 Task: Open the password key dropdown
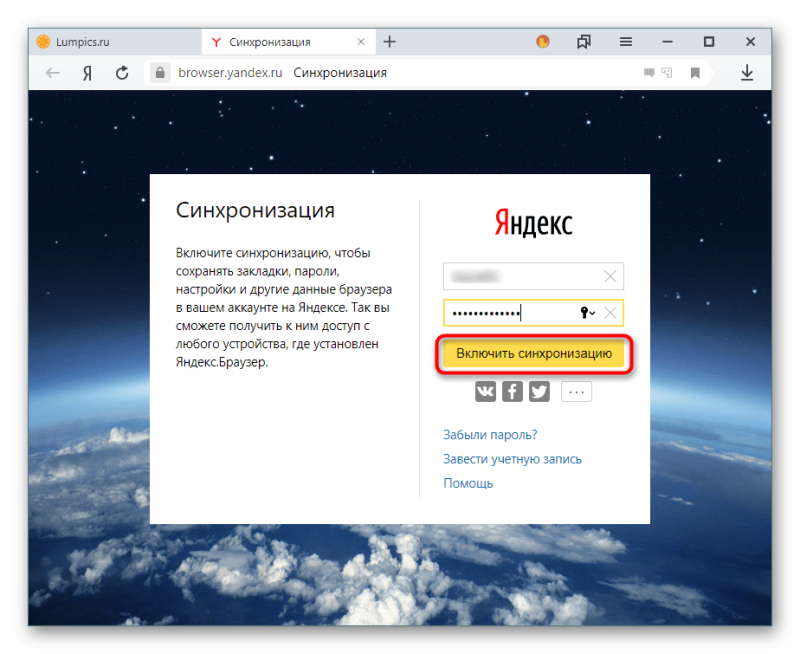click(x=587, y=313)
